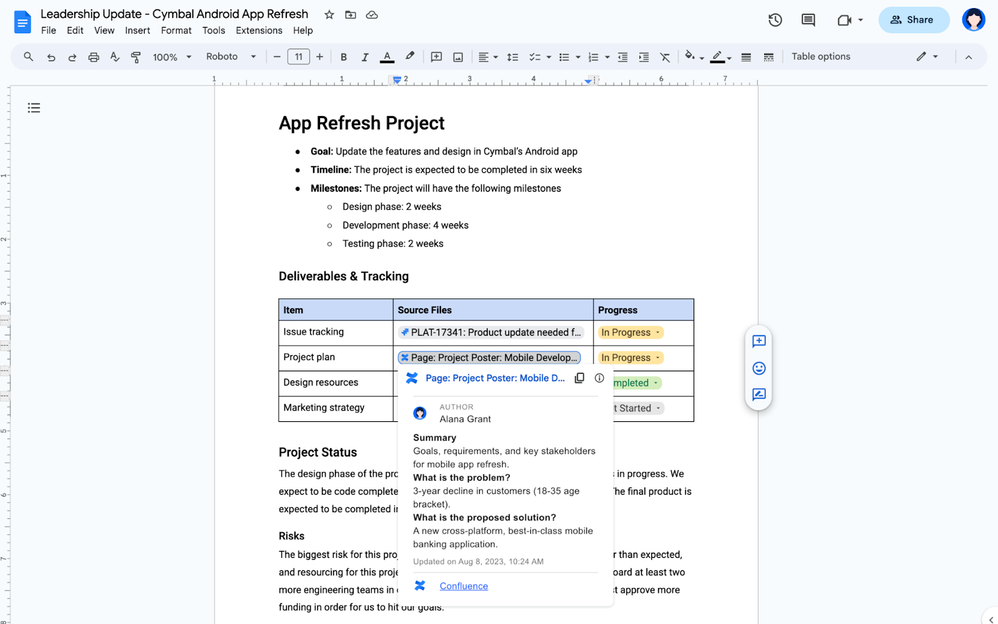Click the Google Docs home icon

click(x=22, y=22)
